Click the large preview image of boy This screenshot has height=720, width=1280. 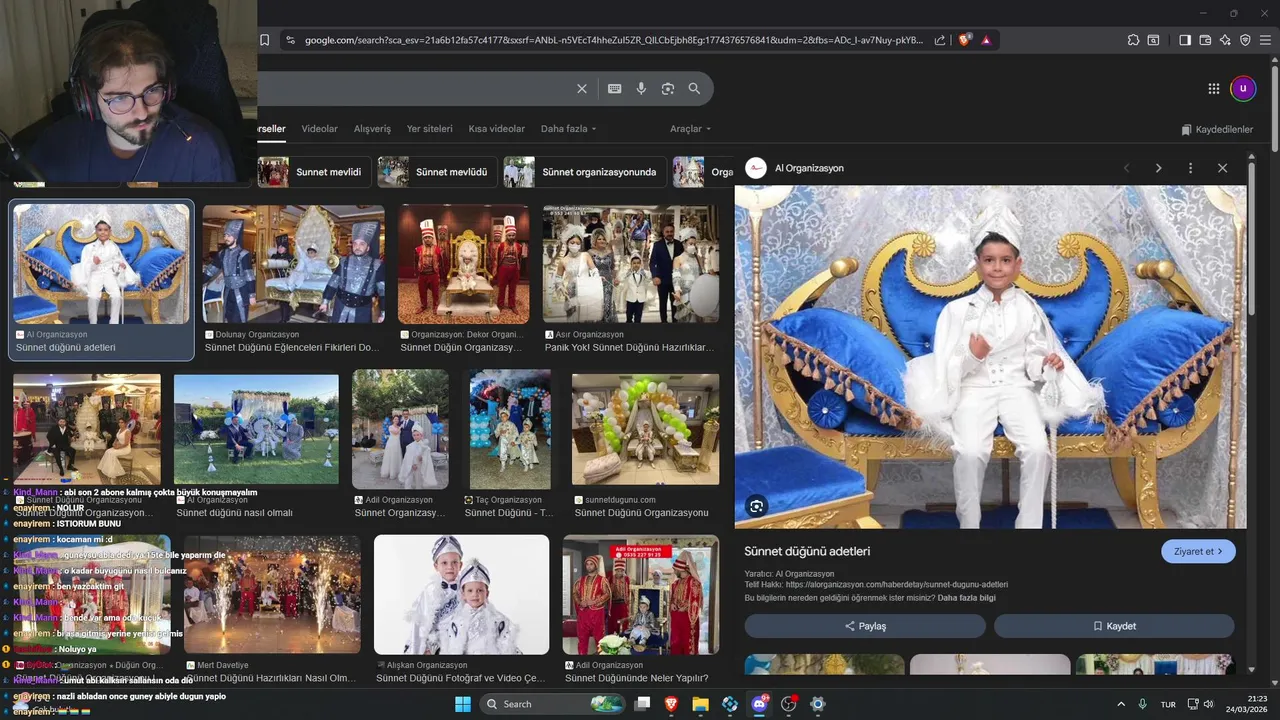click(990, 357)
